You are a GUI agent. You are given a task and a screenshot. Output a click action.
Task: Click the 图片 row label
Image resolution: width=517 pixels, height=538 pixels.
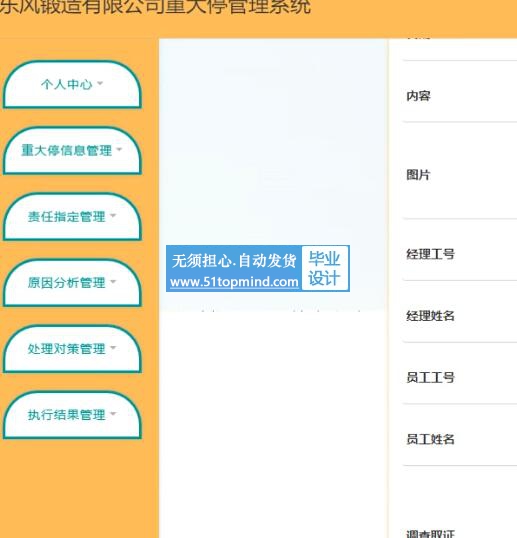(418, 175)
